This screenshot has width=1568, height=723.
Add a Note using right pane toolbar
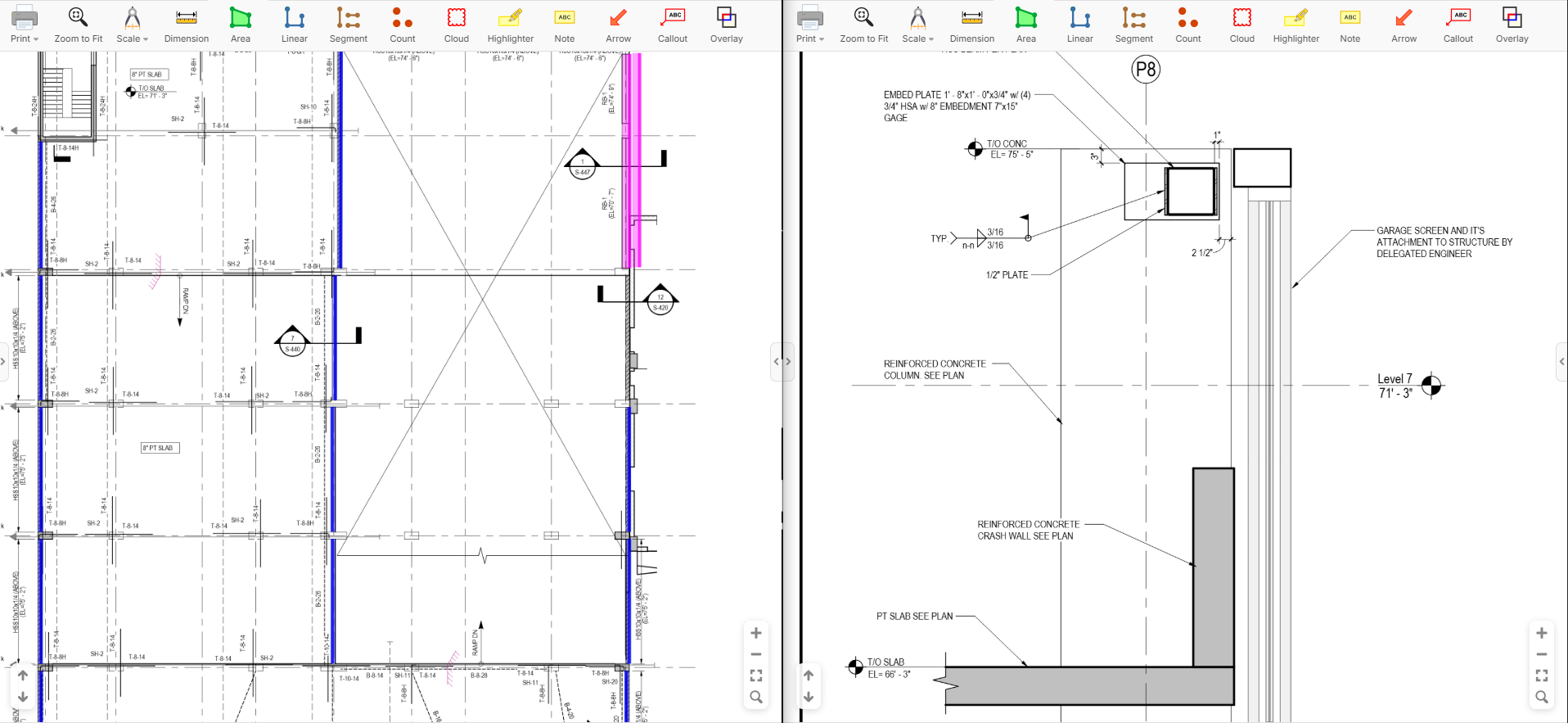click(x=1349, y=25)
